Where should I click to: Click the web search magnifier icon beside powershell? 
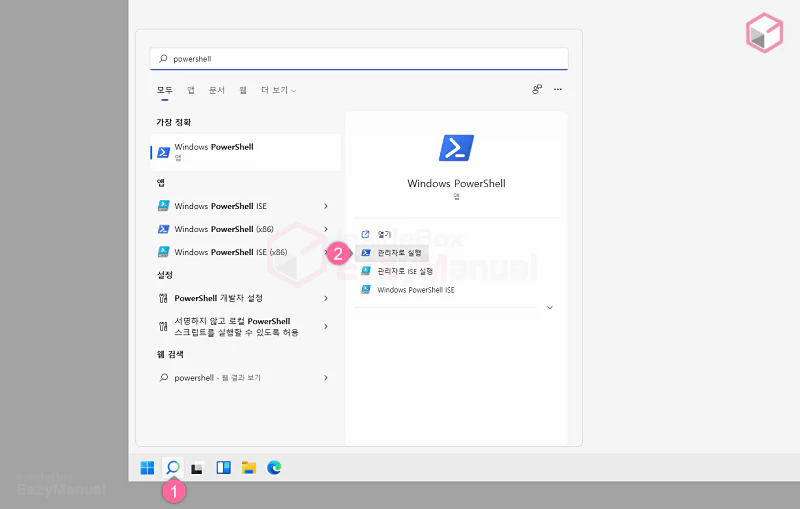coord(163,378)
